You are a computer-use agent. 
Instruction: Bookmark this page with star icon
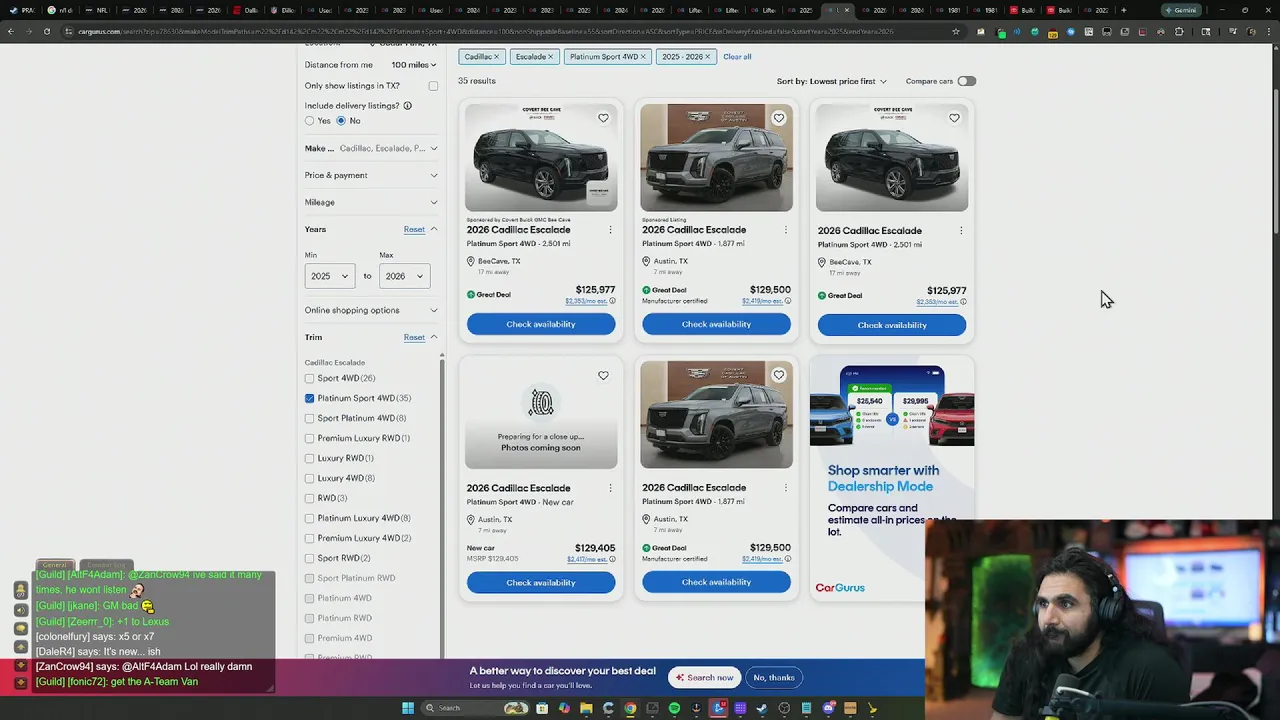(956, 32)
